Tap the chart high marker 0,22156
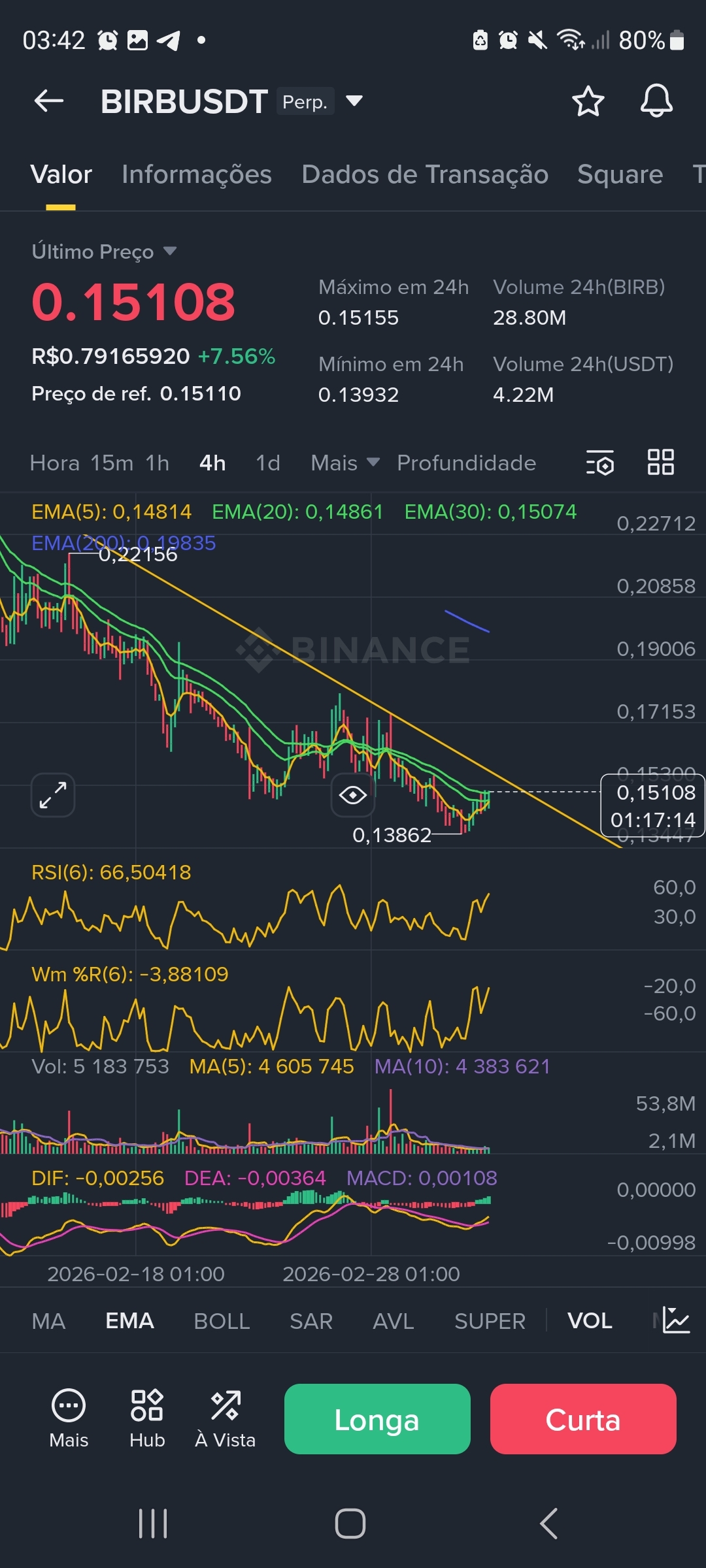The width and height of the screenshot is (706, 1568). 138,555
